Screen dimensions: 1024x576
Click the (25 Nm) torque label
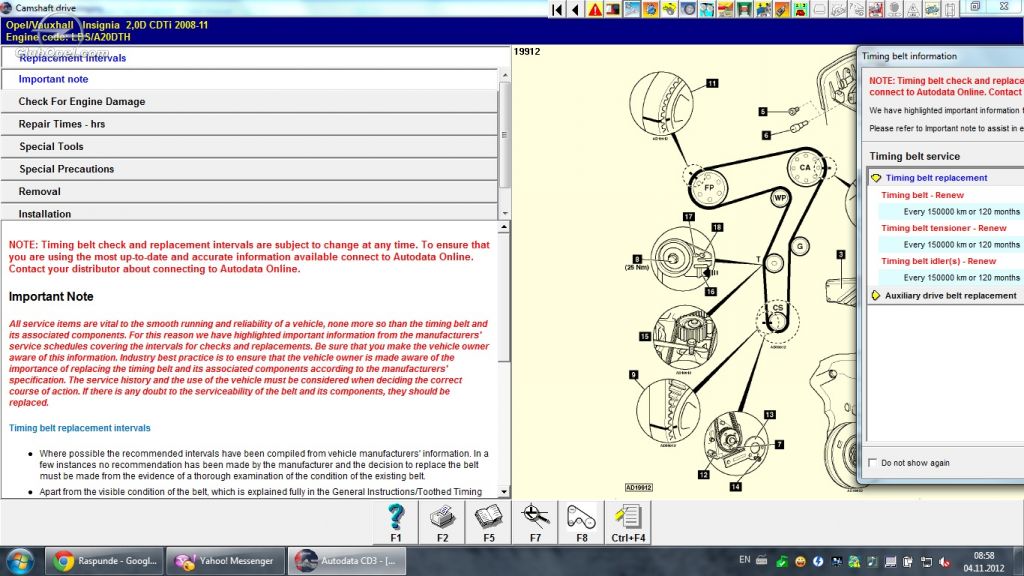637,268
